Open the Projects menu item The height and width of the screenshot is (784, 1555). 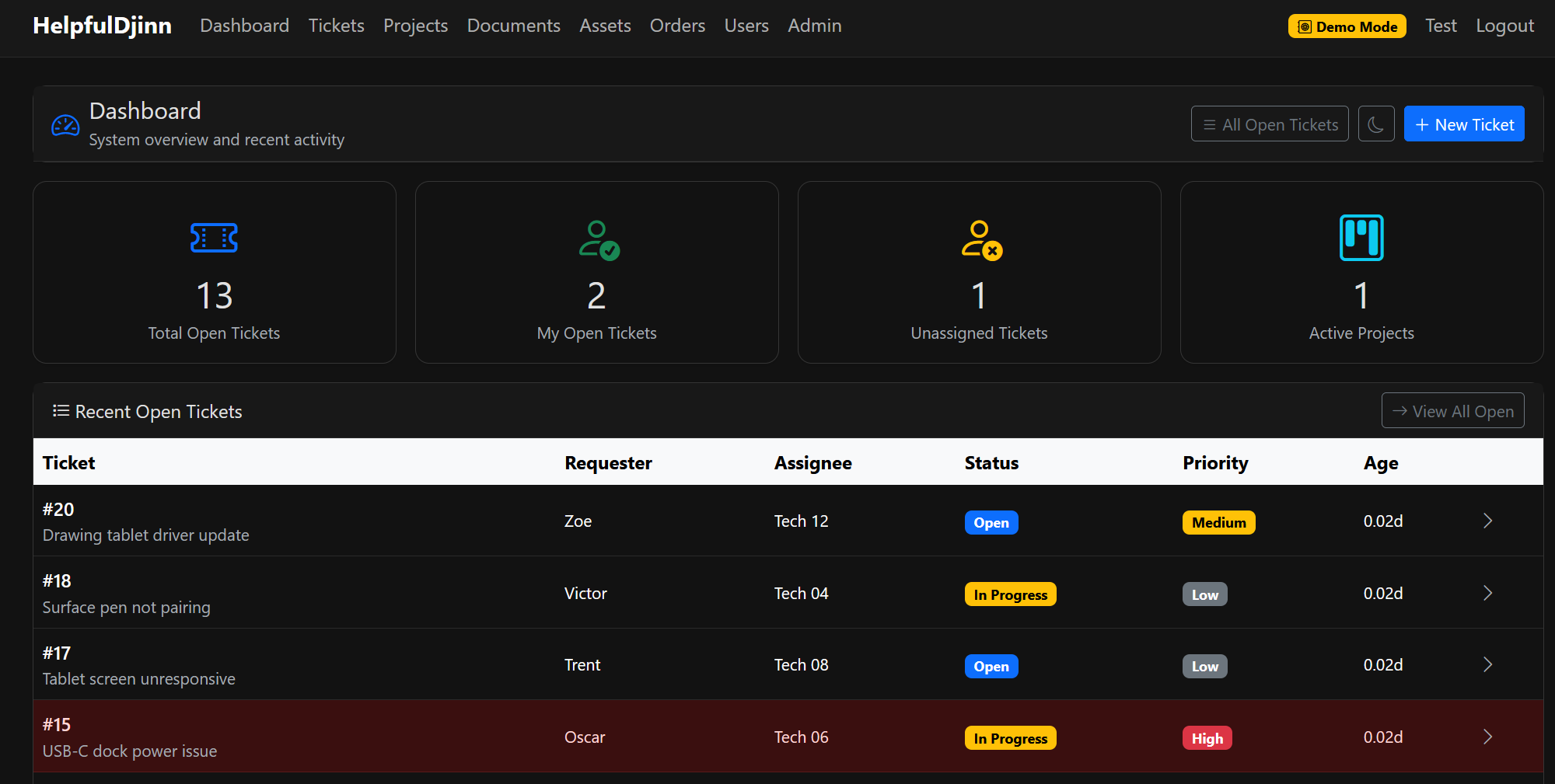click(415, 26)
